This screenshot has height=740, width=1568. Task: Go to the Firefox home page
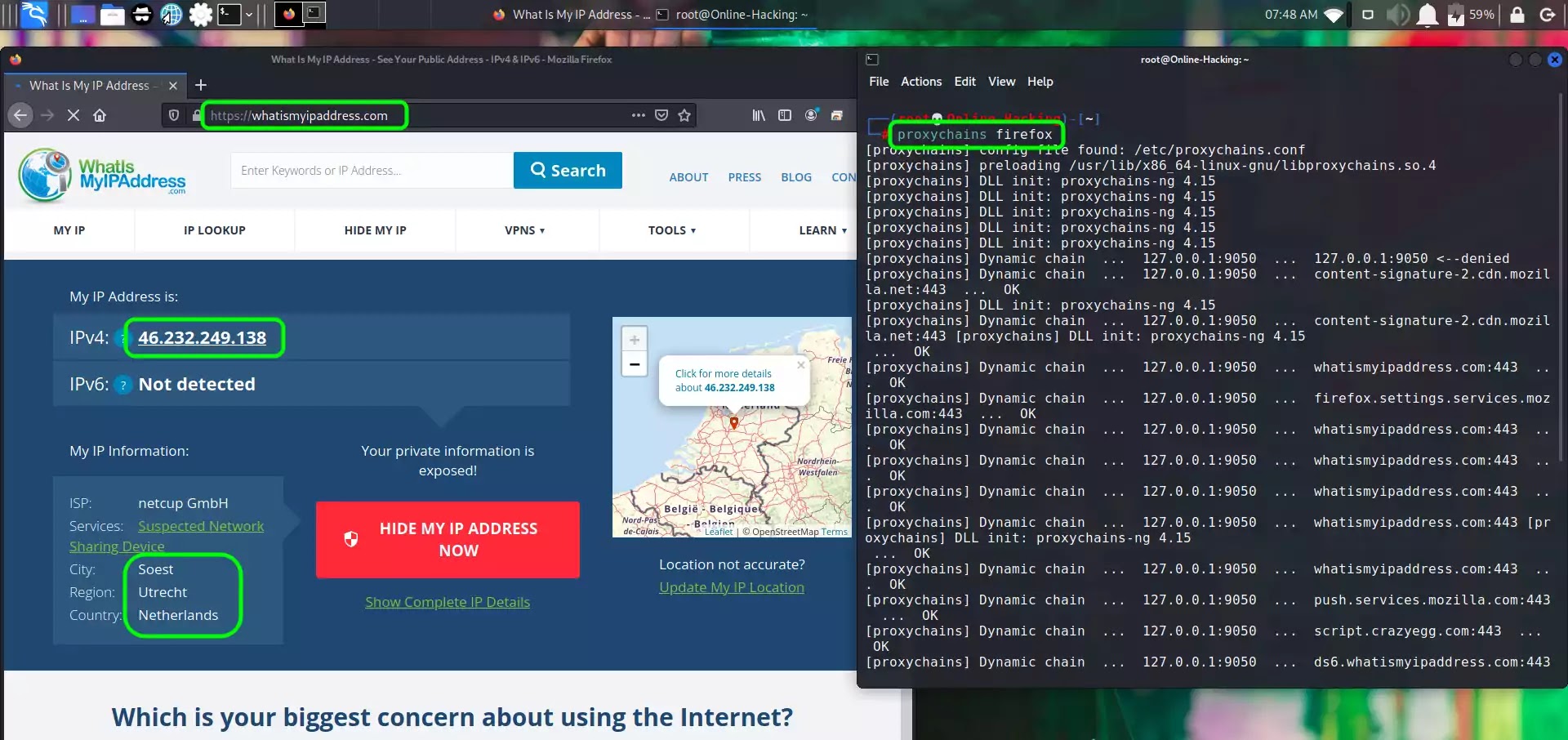tap(100, 115)
